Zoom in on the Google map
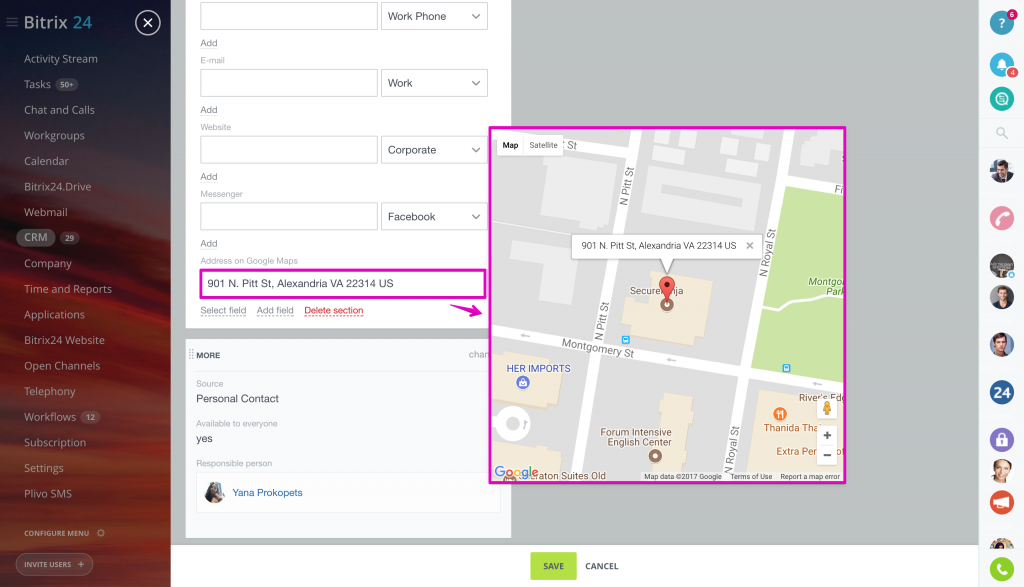Image resolution: width=1024 pixels, height=587 pixels. click(827, 436)
